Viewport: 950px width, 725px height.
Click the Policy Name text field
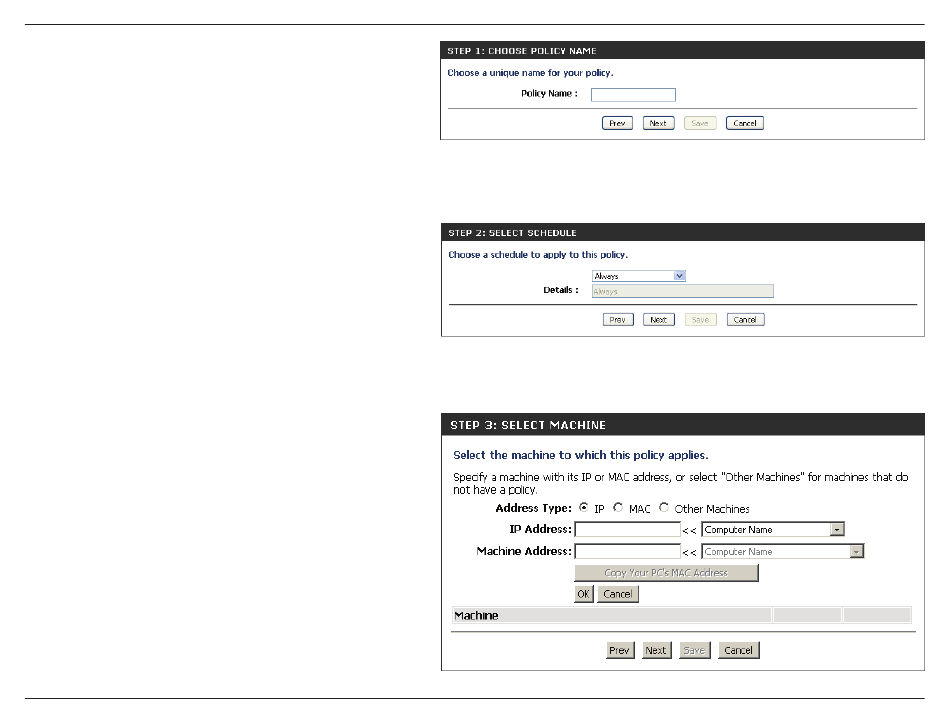click(x=633, y=95)
